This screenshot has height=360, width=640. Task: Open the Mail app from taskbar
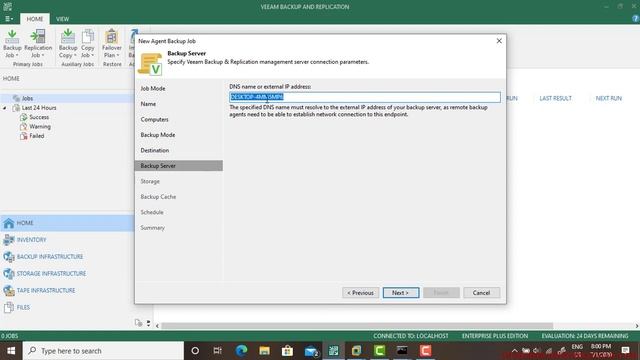point(311,351)
